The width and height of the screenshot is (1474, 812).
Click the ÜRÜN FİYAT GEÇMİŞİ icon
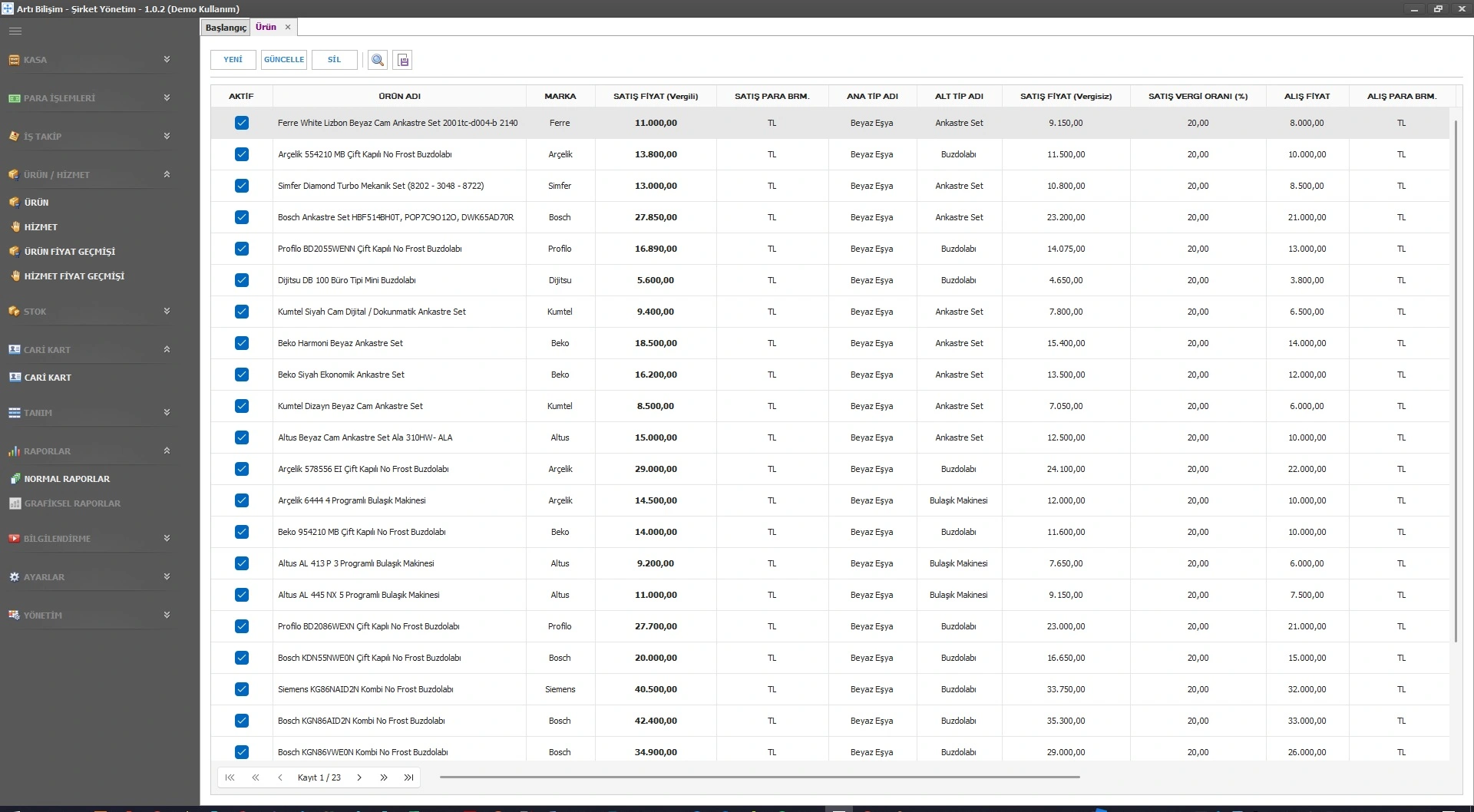coord(14,252)
